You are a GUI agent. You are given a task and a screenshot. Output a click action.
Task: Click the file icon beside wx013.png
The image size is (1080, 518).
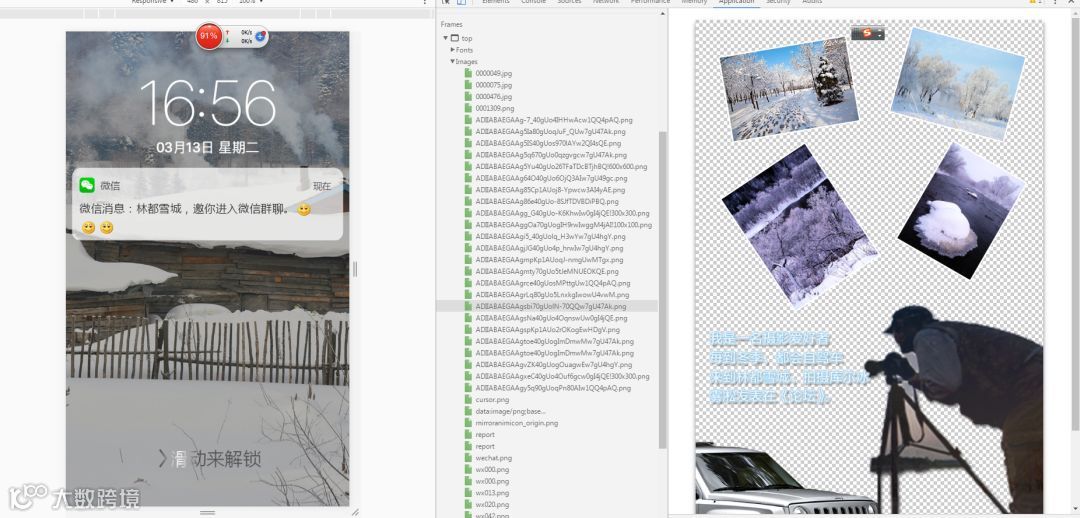click(468, 493)
